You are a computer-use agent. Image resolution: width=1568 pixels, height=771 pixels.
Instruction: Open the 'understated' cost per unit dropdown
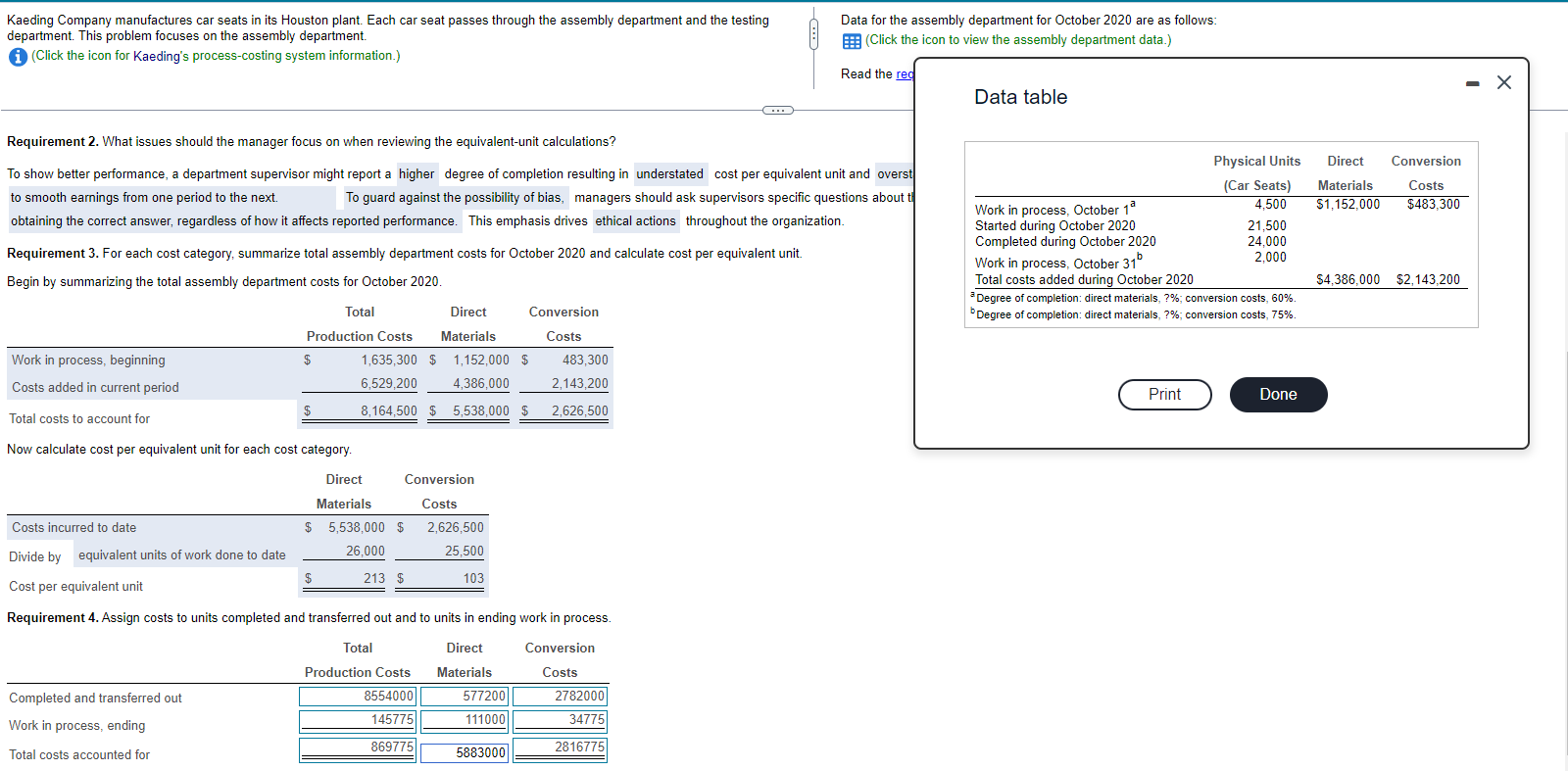669,174
